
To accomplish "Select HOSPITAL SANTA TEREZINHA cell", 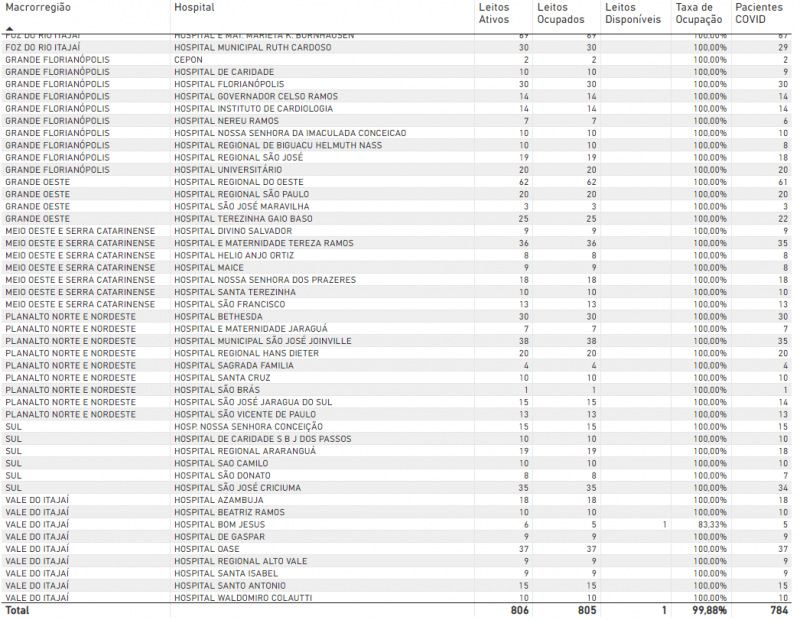I will [235, 292].
